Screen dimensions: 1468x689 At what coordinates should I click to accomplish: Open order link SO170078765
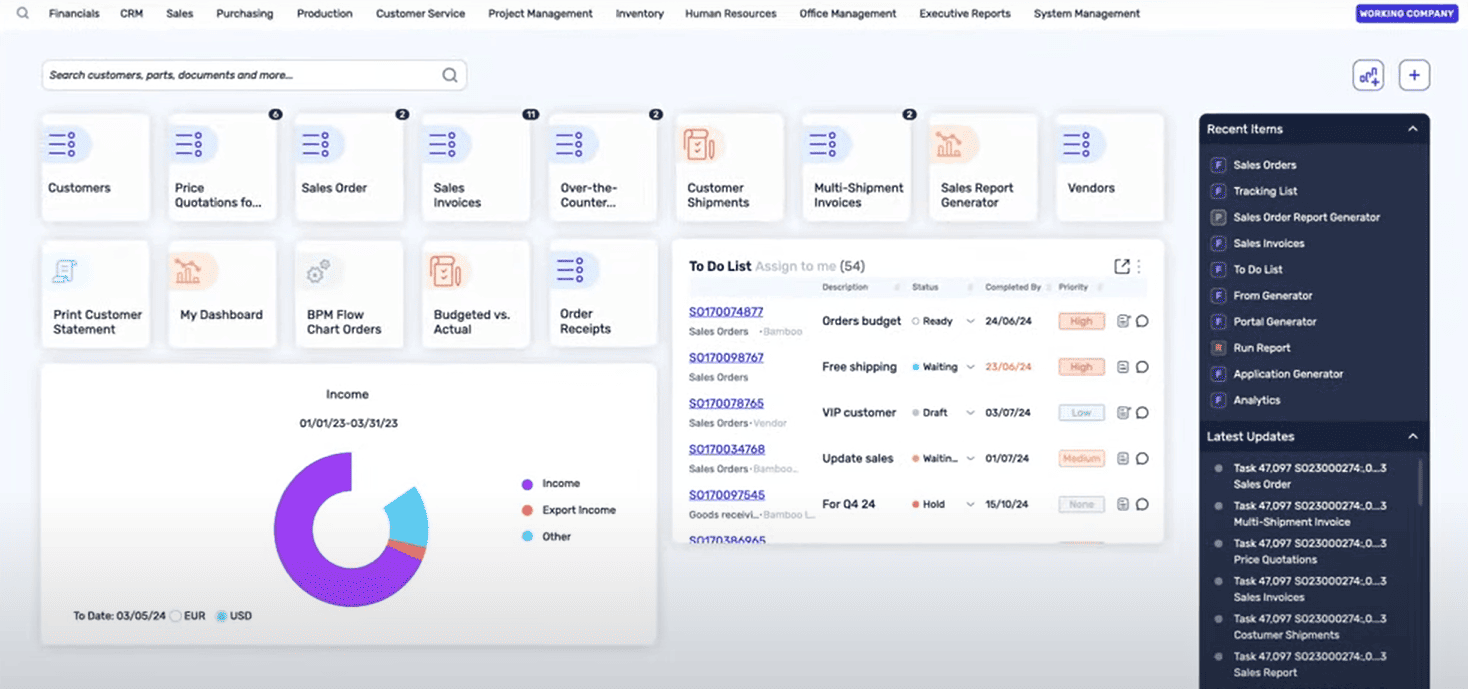tap(726, 404)
